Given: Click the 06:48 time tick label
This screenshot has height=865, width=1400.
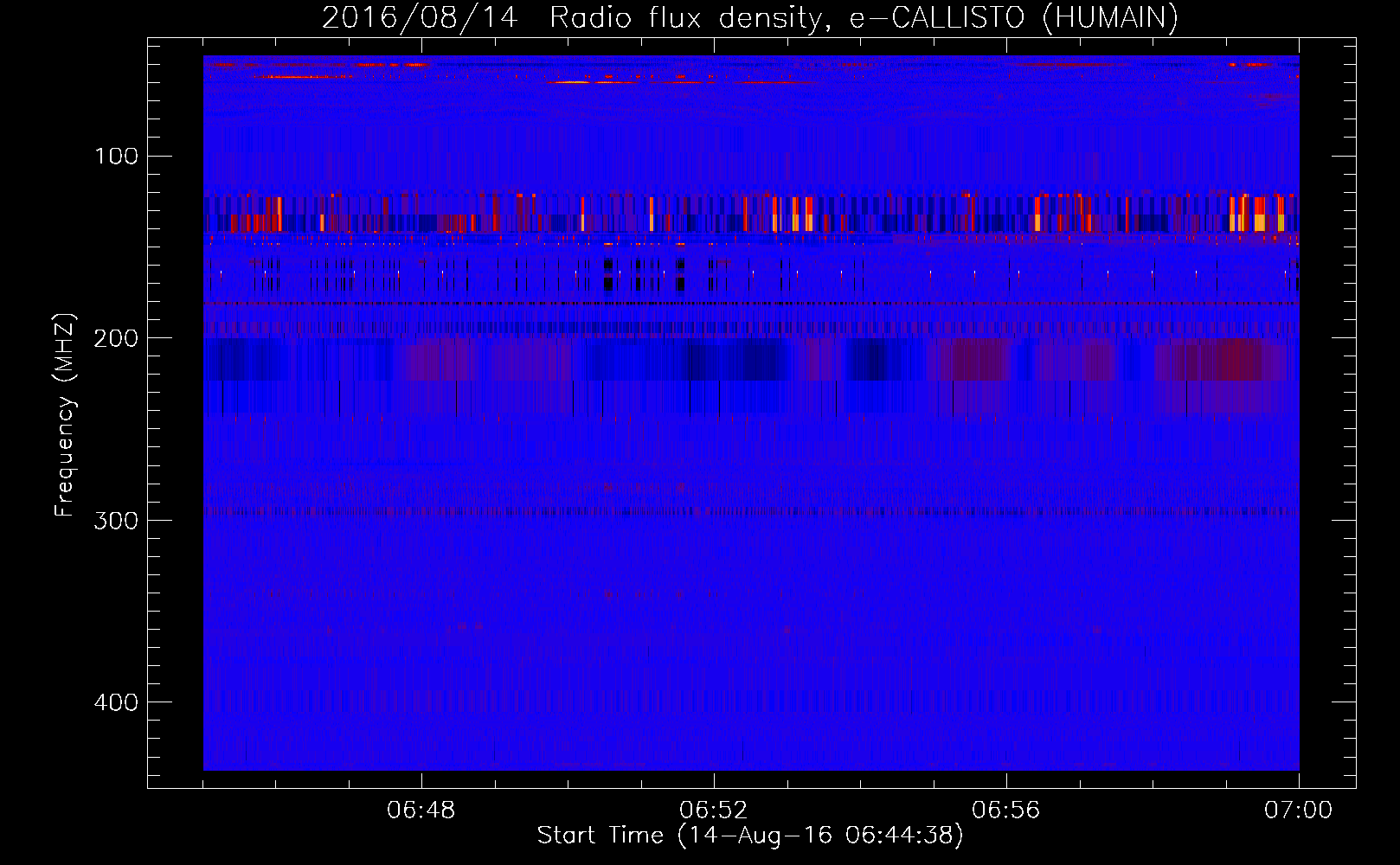Looking at the screenshot, I should click(421, 811).
